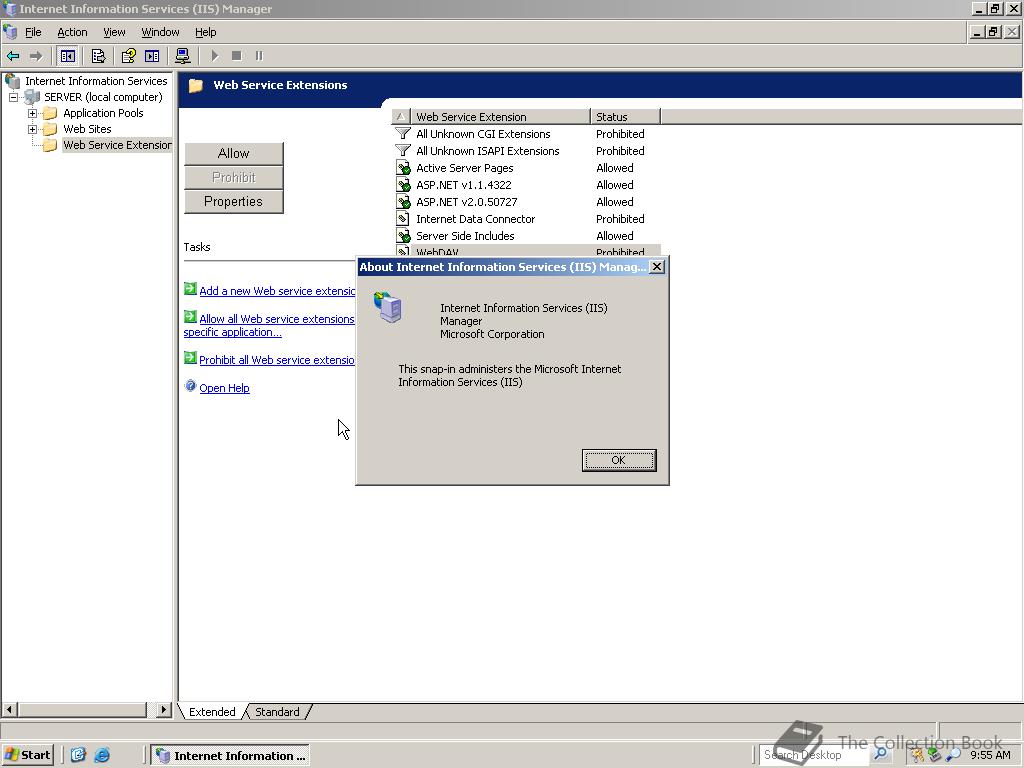1024x768 pixels.
Task: Click icon beside ASP.NET v1.1.4322
Action: click(x=404, y=185)
